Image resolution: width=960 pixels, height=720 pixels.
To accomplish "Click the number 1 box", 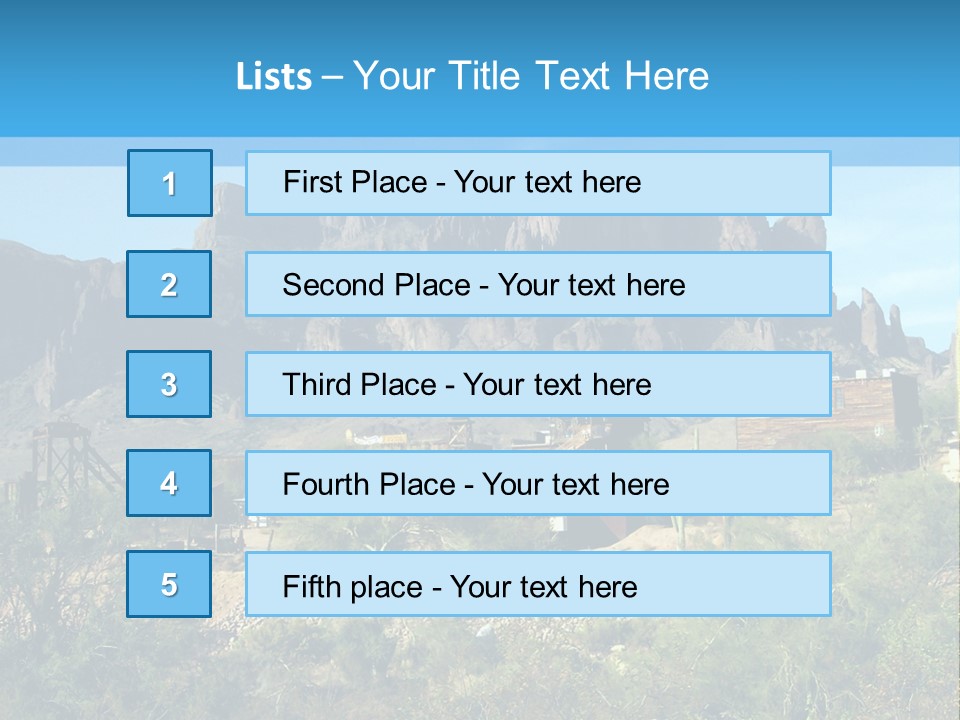I will coord(170,183).
